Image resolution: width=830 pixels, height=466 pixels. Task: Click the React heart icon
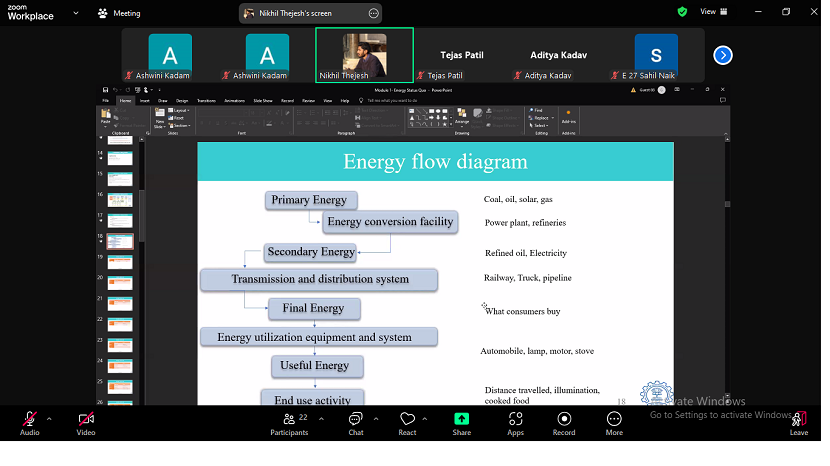(406, 420)
